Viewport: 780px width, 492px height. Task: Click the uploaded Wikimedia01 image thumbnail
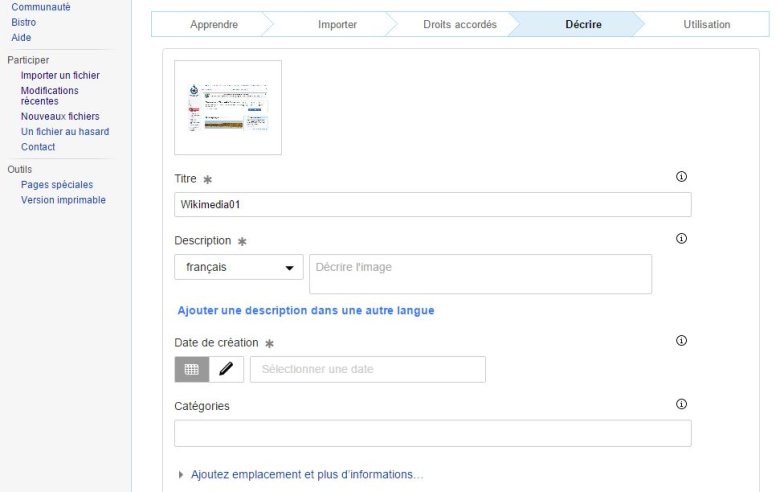(228, 107)
